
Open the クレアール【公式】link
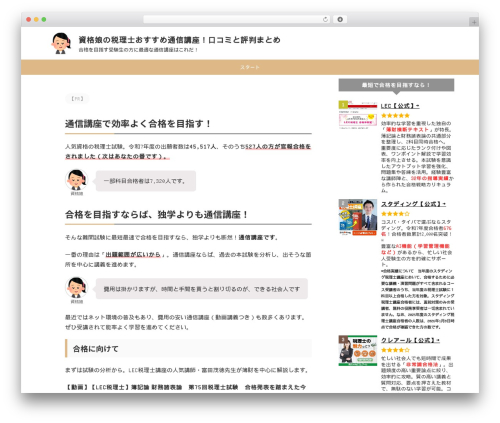pos(410,340)
